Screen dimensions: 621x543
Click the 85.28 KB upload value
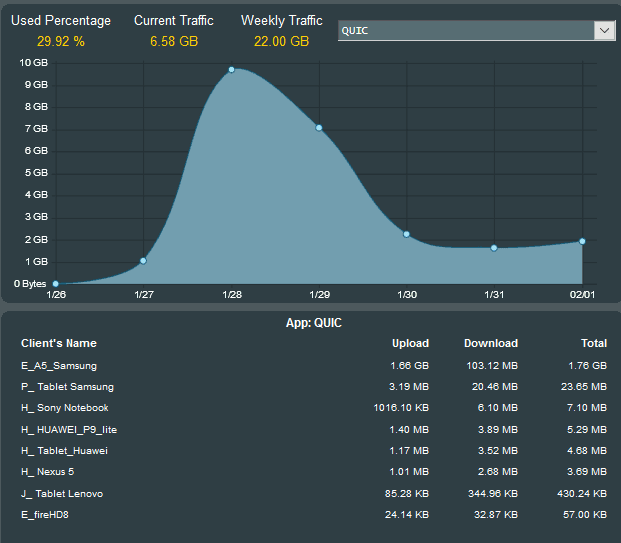(x=407, y=494)
